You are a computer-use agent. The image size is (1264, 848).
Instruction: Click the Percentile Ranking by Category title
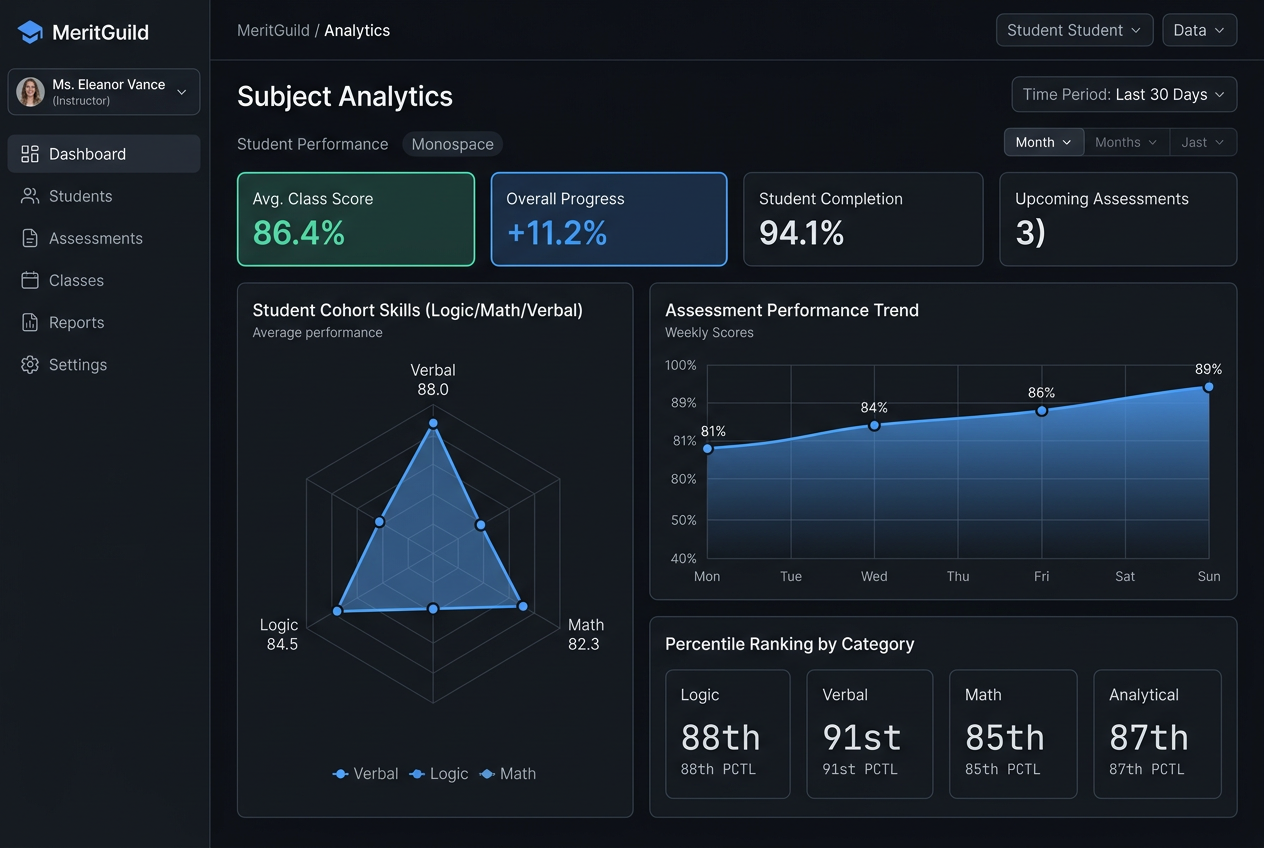[790, 644]
